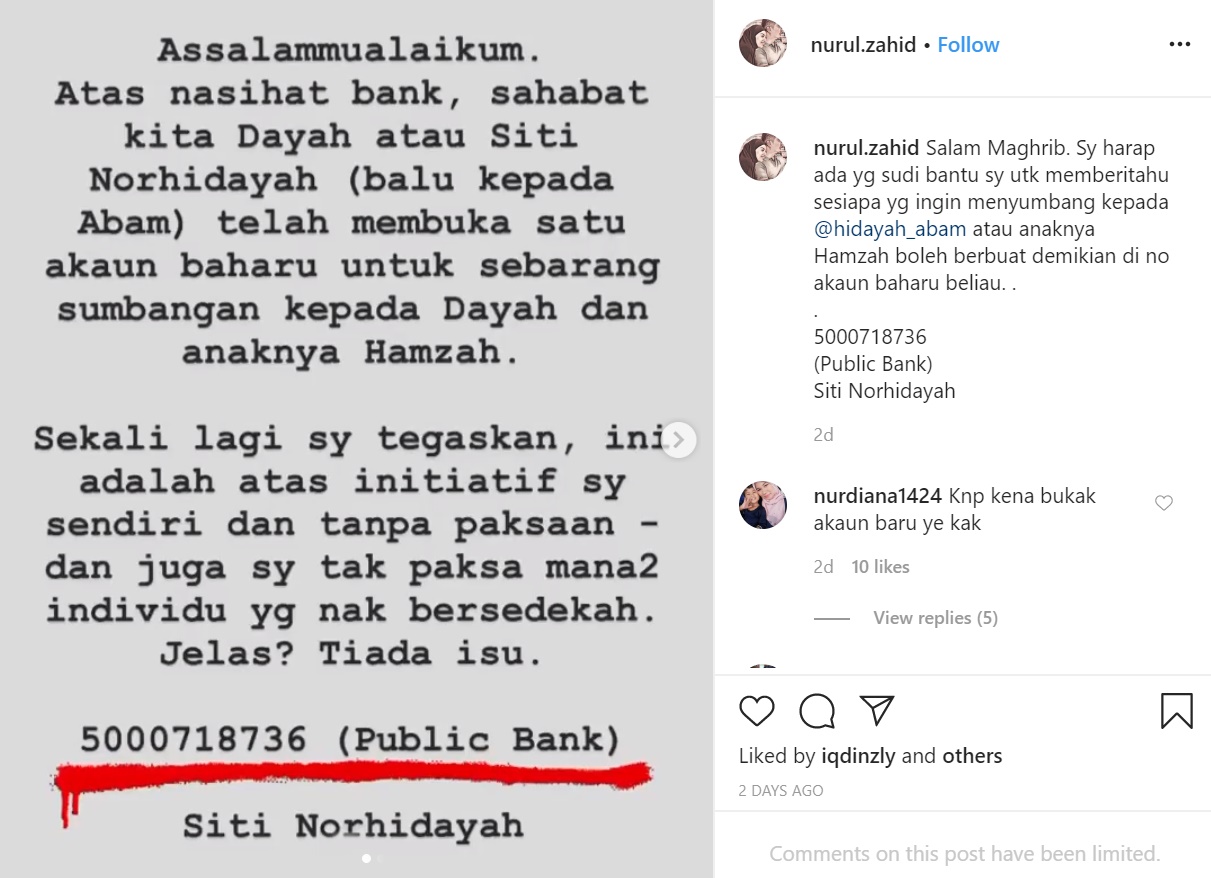Open the post permalink via '2 DAYS AGO'
Image resolution: width=1211 pixels, height=878 pixels.
[x=781, y=790]
